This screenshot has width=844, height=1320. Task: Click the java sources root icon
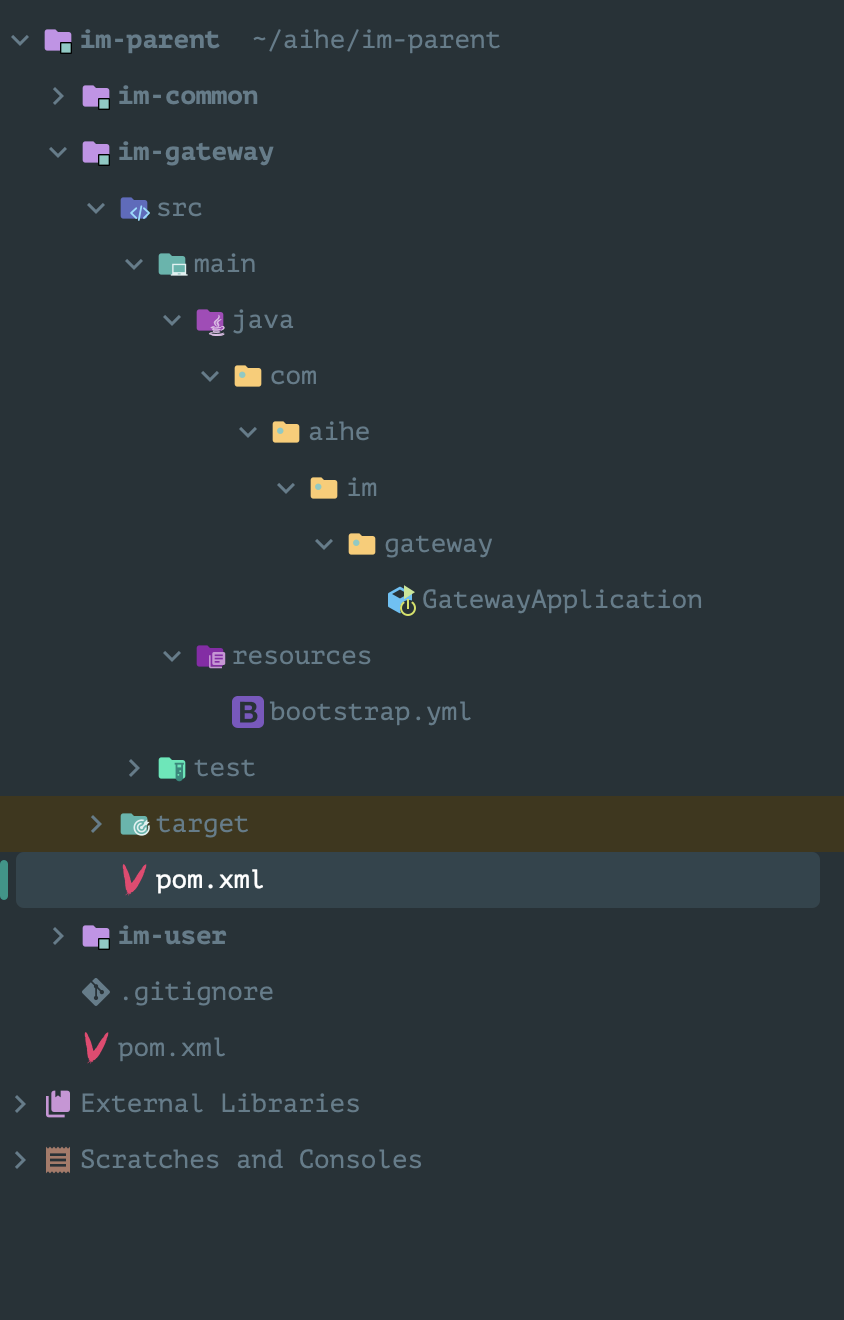(x=211, y=321)
